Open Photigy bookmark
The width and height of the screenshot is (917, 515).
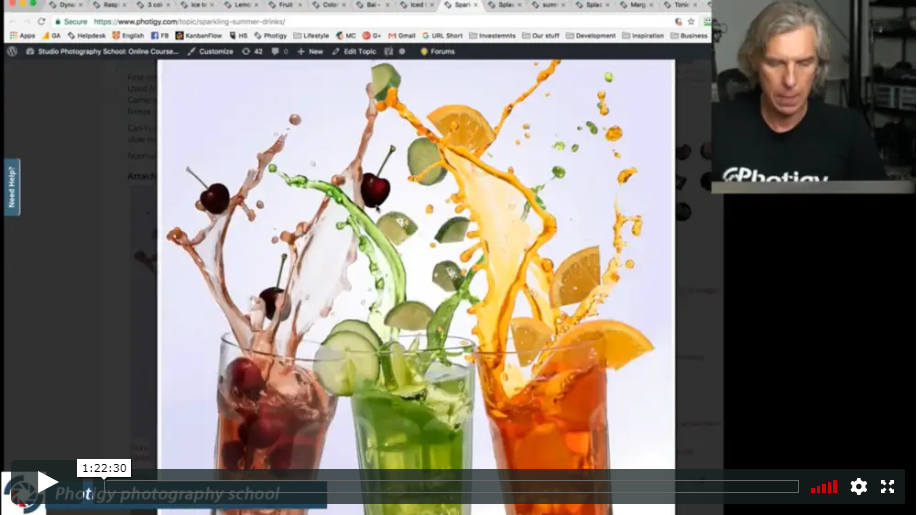271,36
